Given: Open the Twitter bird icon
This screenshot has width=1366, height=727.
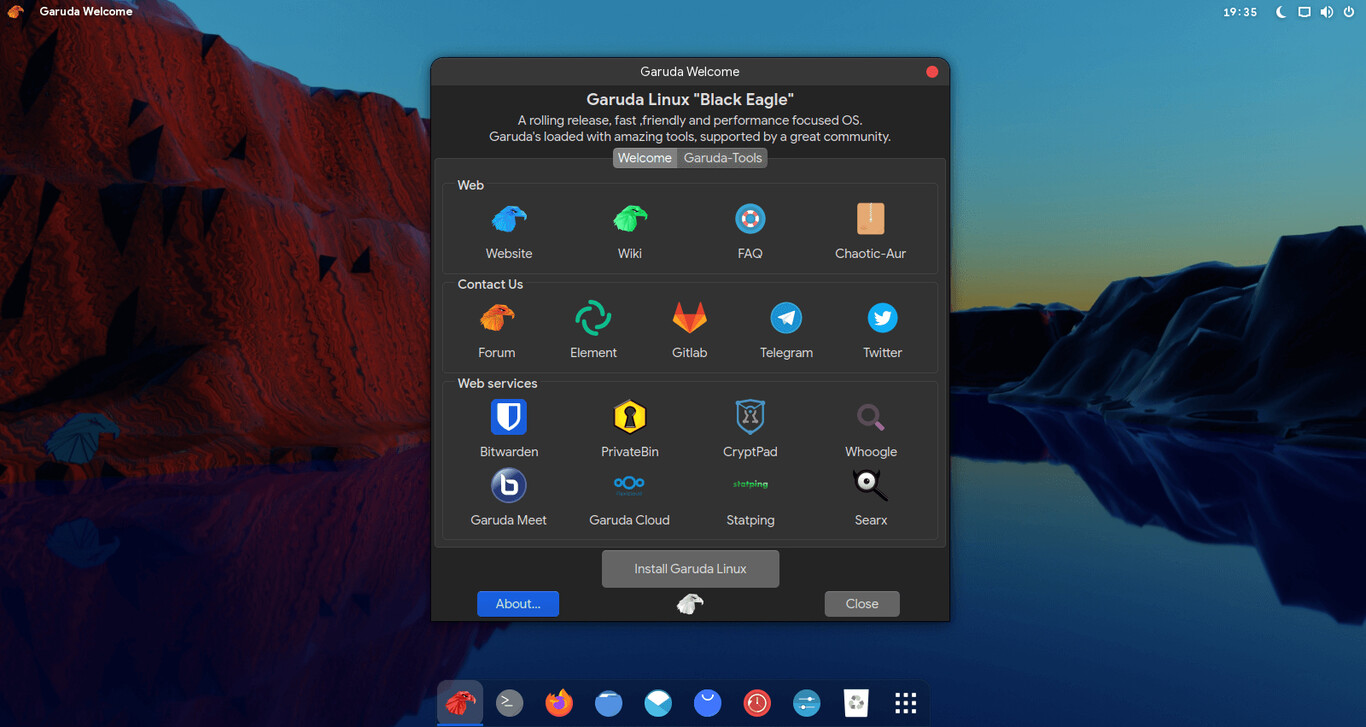Looking at the screenshot, I should click(x=882, y=318).
